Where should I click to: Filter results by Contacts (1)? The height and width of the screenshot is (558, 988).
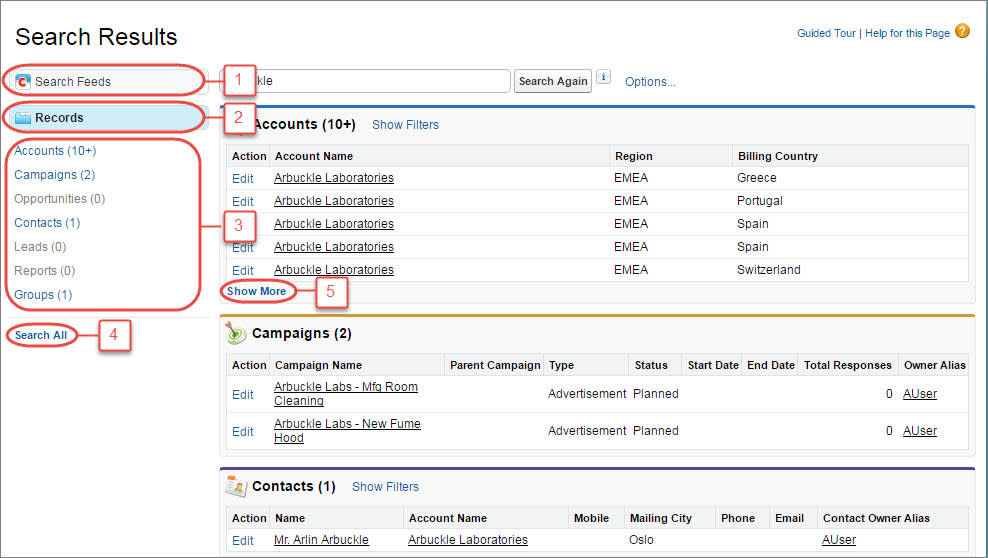point(47,222)
